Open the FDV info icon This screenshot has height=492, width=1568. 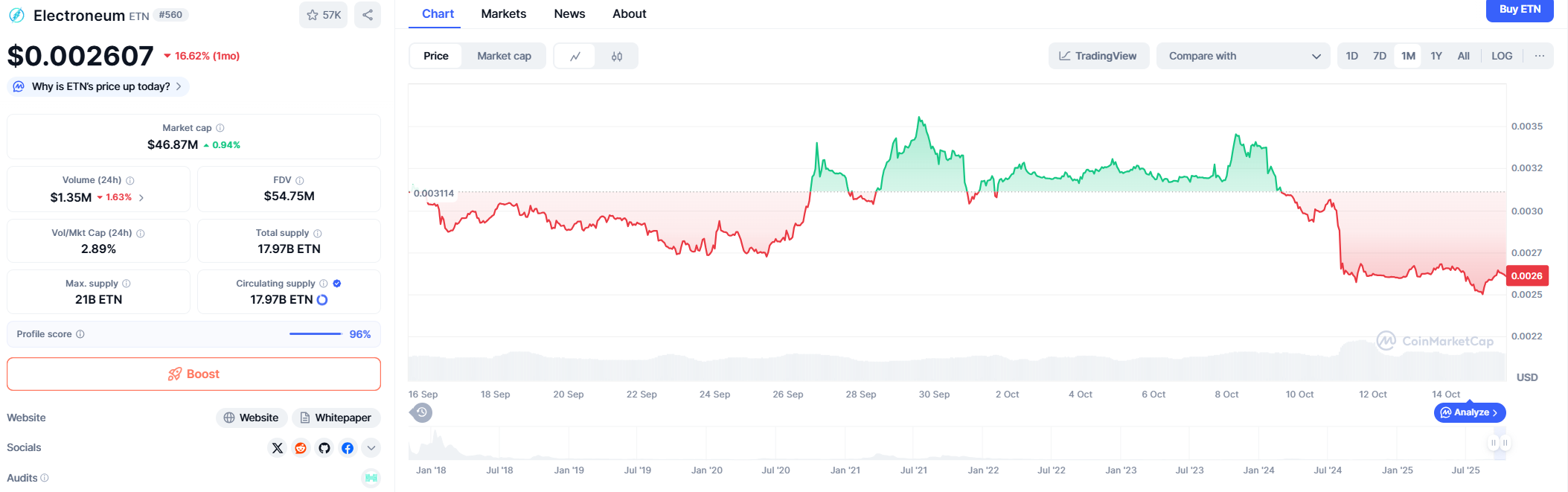(x=300, y=180)
